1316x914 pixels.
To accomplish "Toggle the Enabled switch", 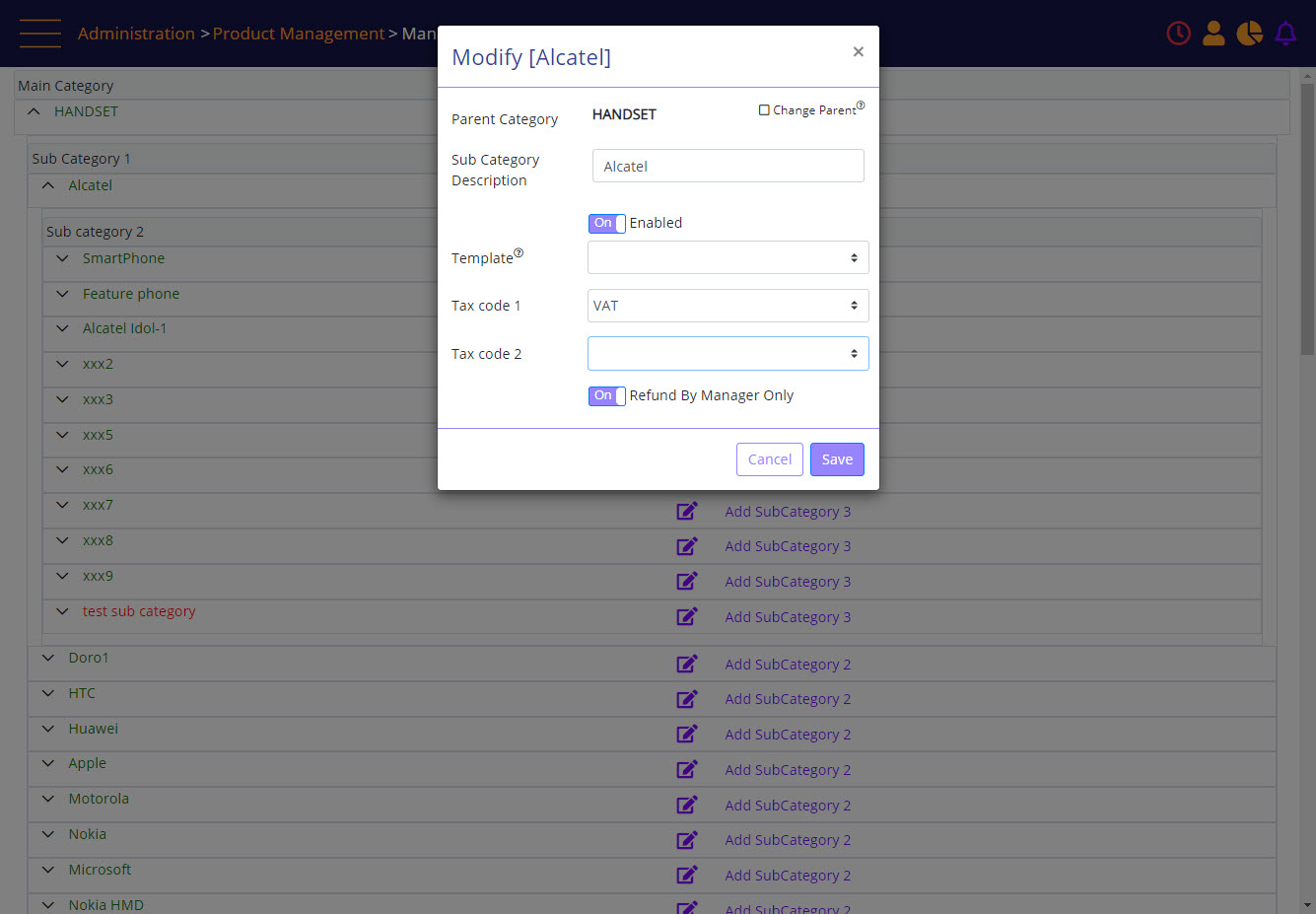I will 606,224.
